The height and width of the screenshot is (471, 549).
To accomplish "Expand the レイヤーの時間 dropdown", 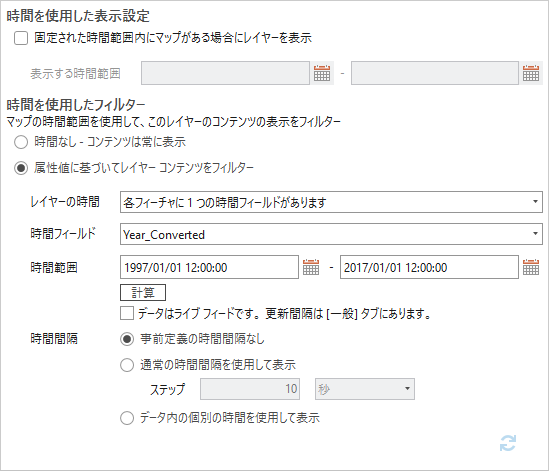I will [x=331, y=202].
